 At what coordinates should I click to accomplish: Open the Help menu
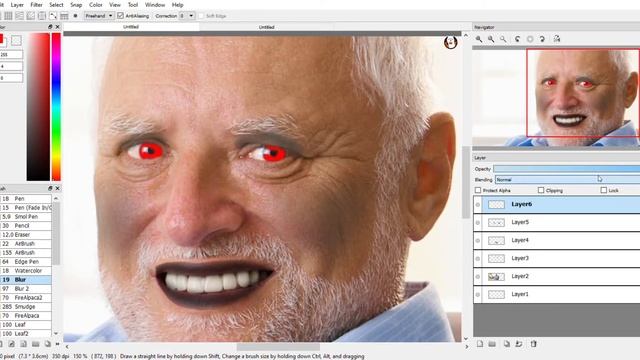point(177,5)
